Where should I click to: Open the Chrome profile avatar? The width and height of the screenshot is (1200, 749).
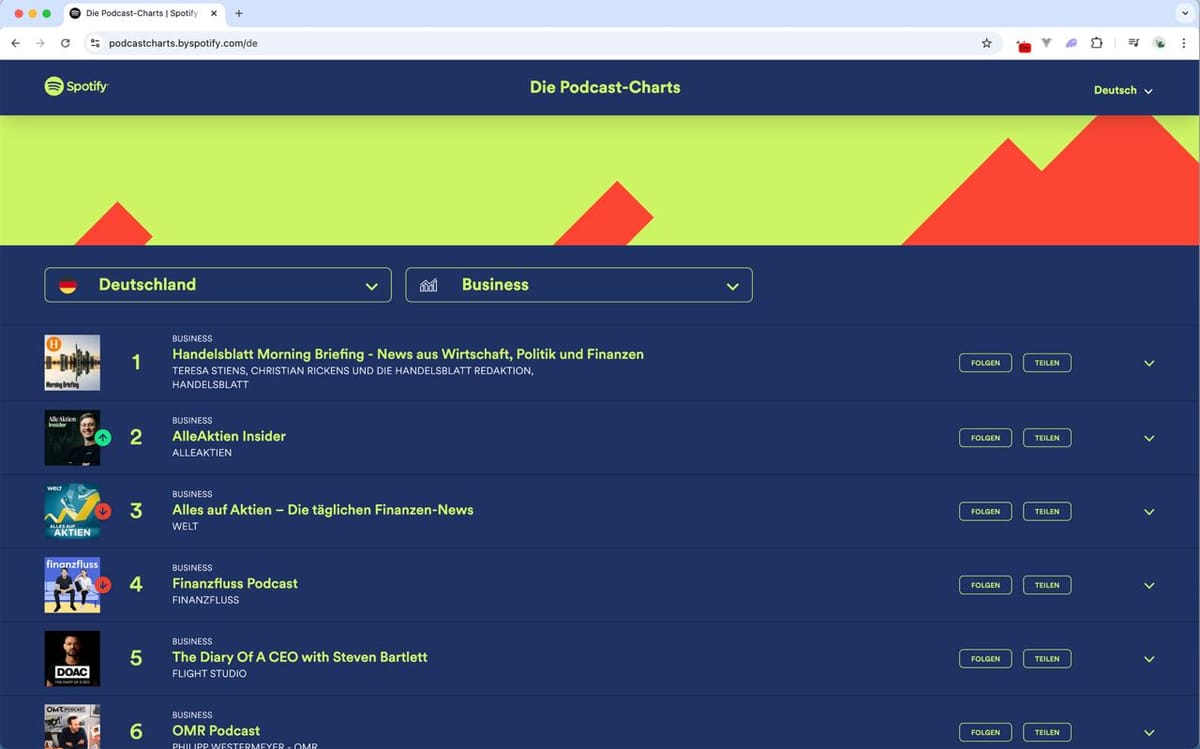1159,43
